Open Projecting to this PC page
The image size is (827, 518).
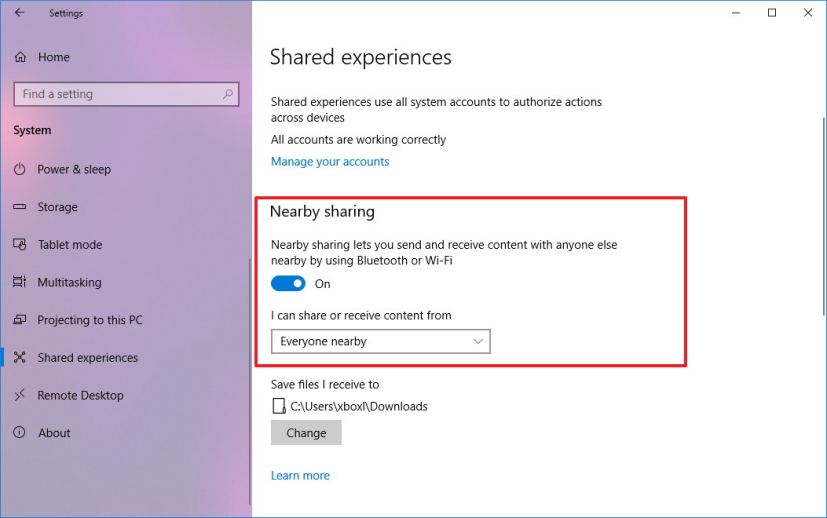click(90, 320)
